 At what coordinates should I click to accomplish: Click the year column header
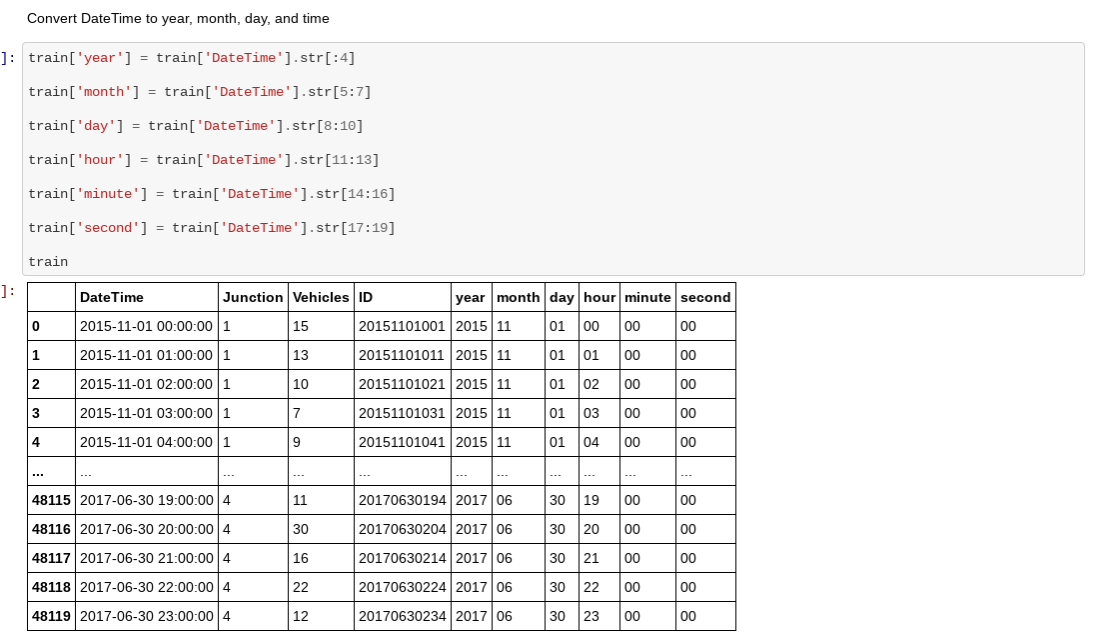pyautogui.click(x=470, y=297)
